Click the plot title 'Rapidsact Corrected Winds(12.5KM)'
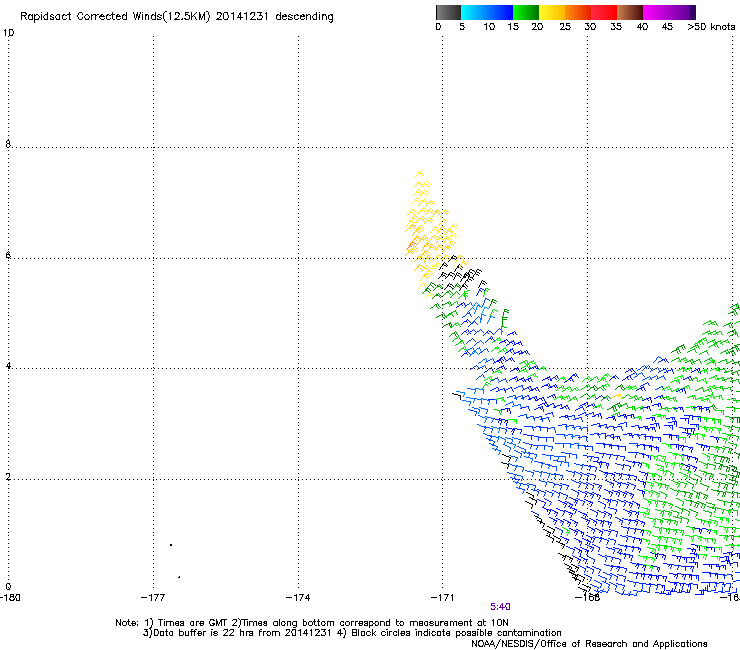This screenshot has width=740, height=650. point(115,17)
